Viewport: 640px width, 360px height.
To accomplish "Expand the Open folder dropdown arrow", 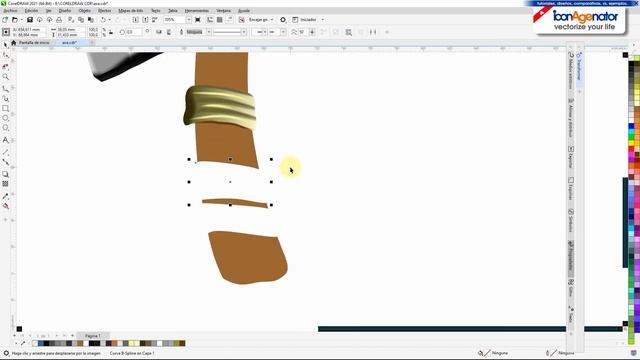I will tap(22, 20).
